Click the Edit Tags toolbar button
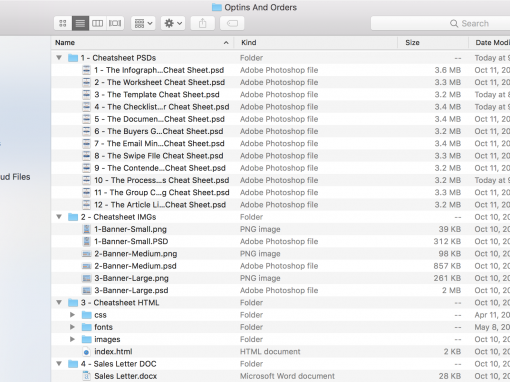The height and width of the screenshot is (382, 510). (232, 23)
